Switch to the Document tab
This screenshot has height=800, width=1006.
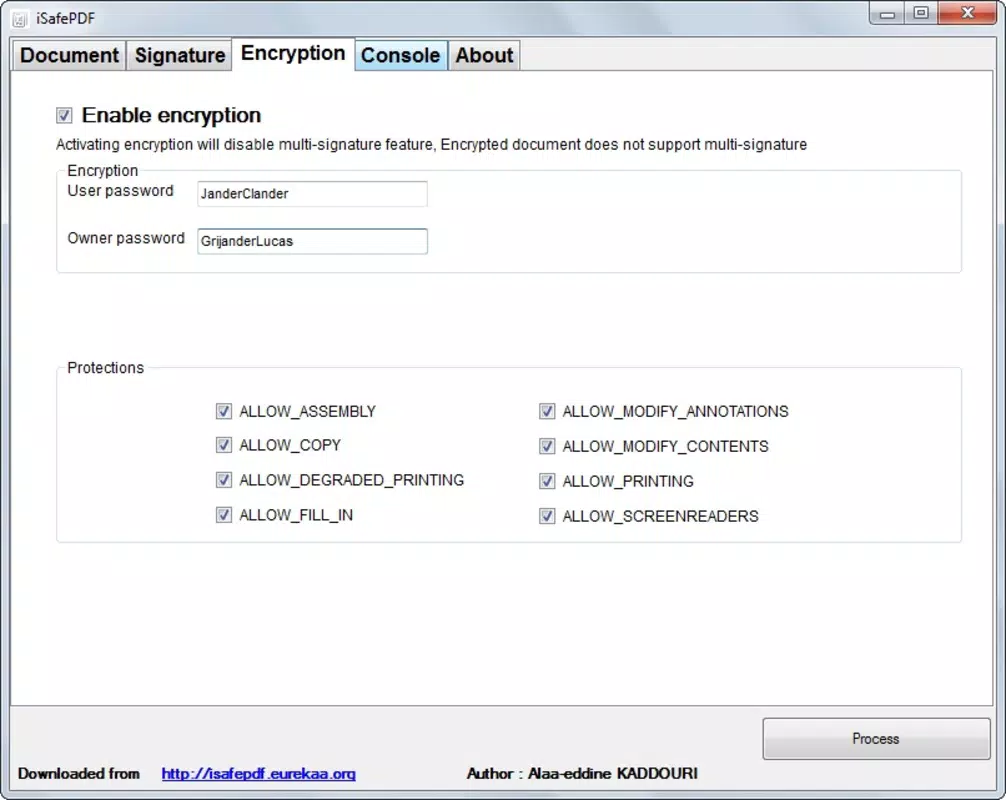69,55
